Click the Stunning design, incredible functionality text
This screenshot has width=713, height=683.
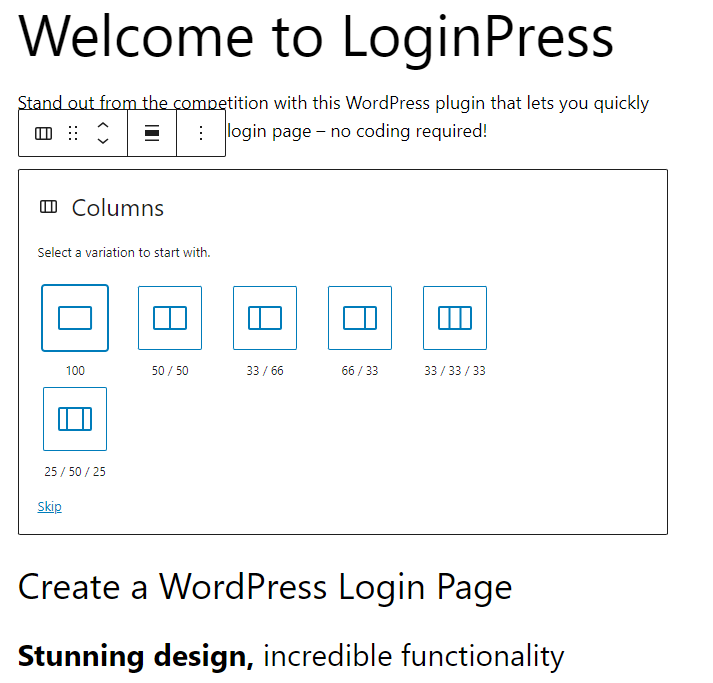[x=291, y=656]
